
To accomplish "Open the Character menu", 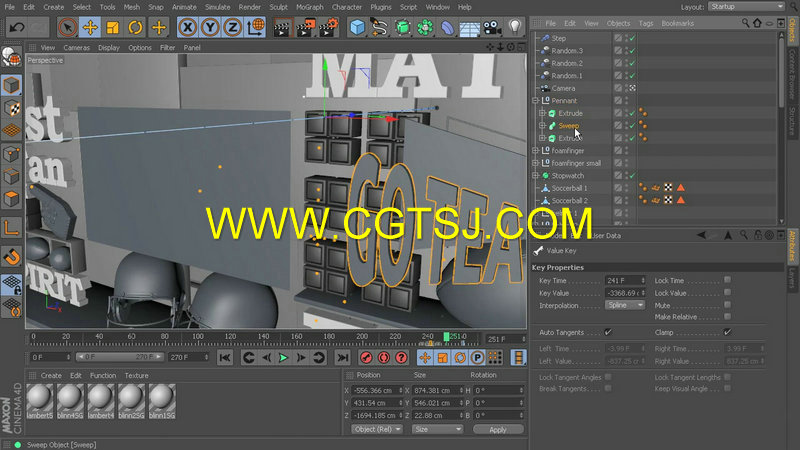I will pos(346,7).
